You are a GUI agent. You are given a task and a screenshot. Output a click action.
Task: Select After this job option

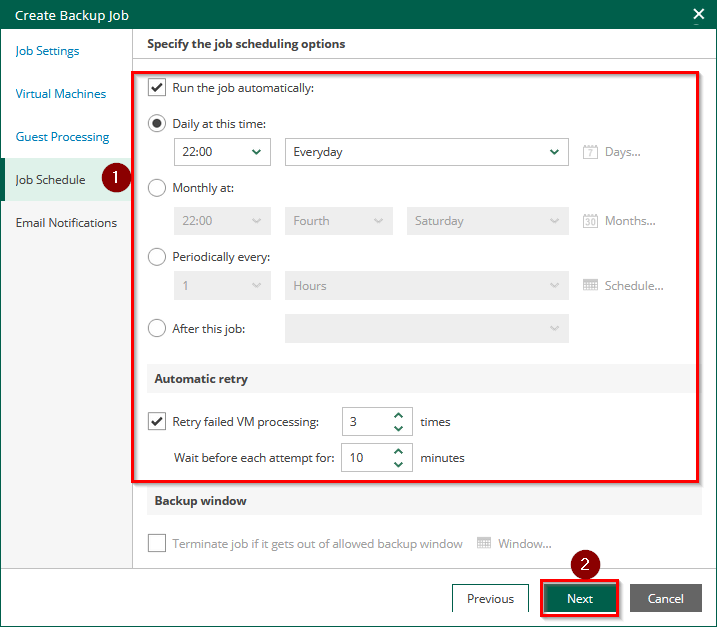coord(157,328)
